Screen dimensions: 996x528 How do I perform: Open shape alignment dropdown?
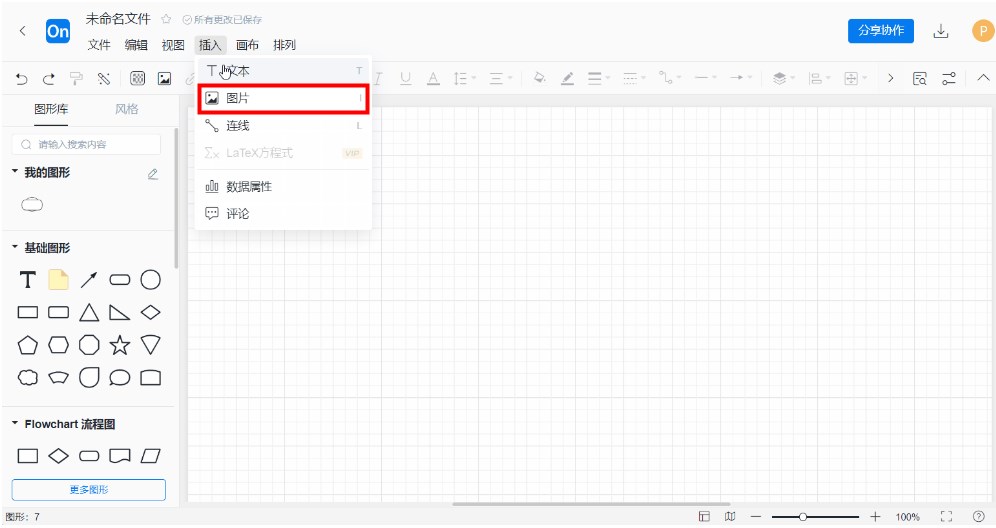[x=819, y=78]
